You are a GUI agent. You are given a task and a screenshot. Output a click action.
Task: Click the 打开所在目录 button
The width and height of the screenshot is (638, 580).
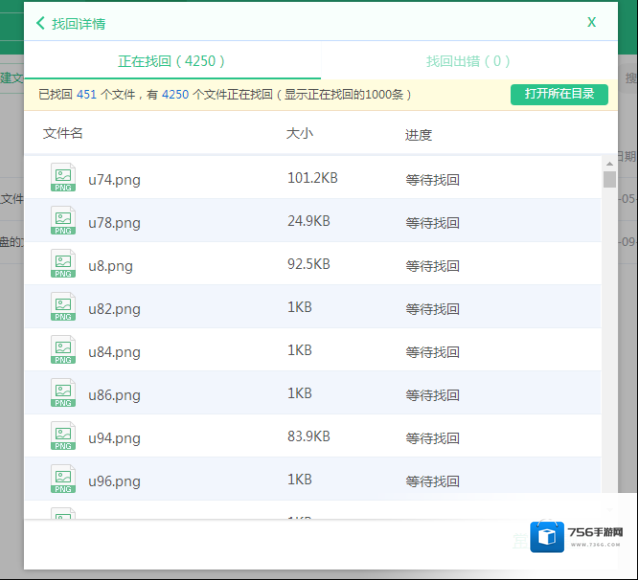(x=559, y=94)
